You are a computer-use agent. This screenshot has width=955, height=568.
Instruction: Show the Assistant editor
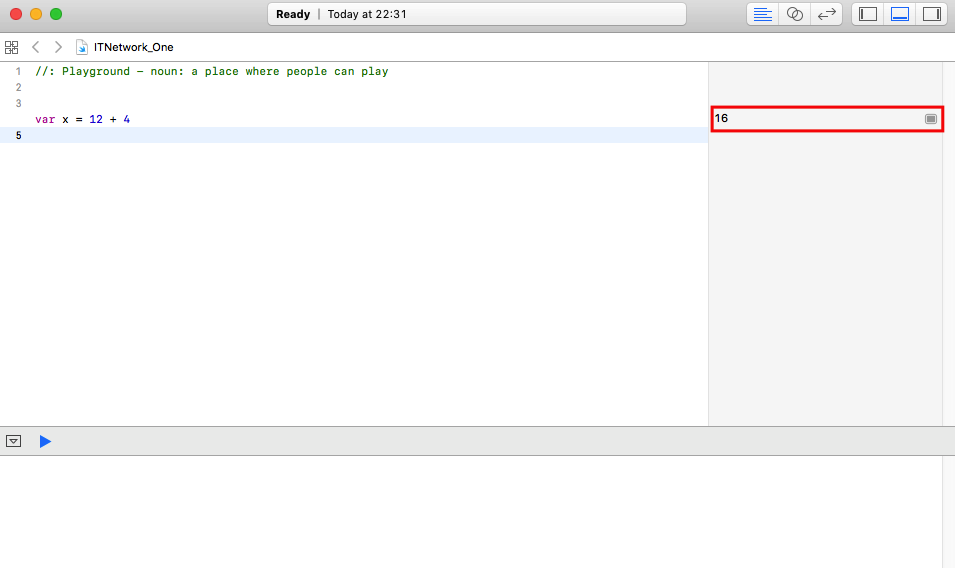(794, 14)
